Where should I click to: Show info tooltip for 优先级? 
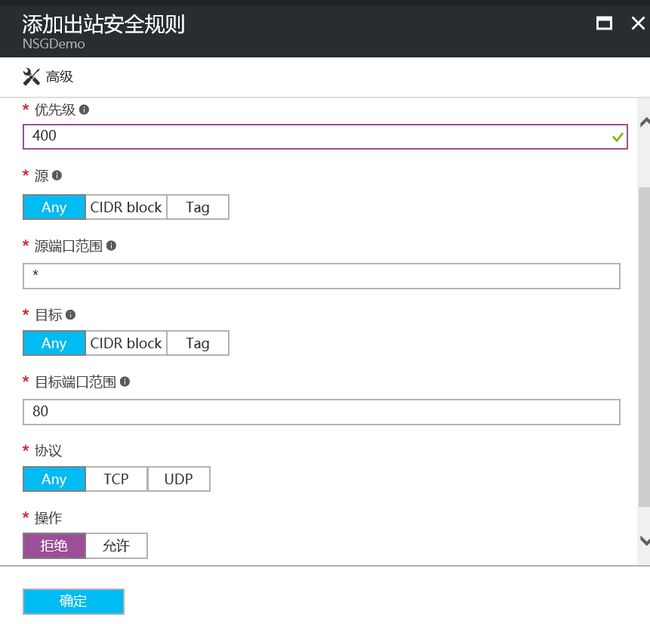84,109
